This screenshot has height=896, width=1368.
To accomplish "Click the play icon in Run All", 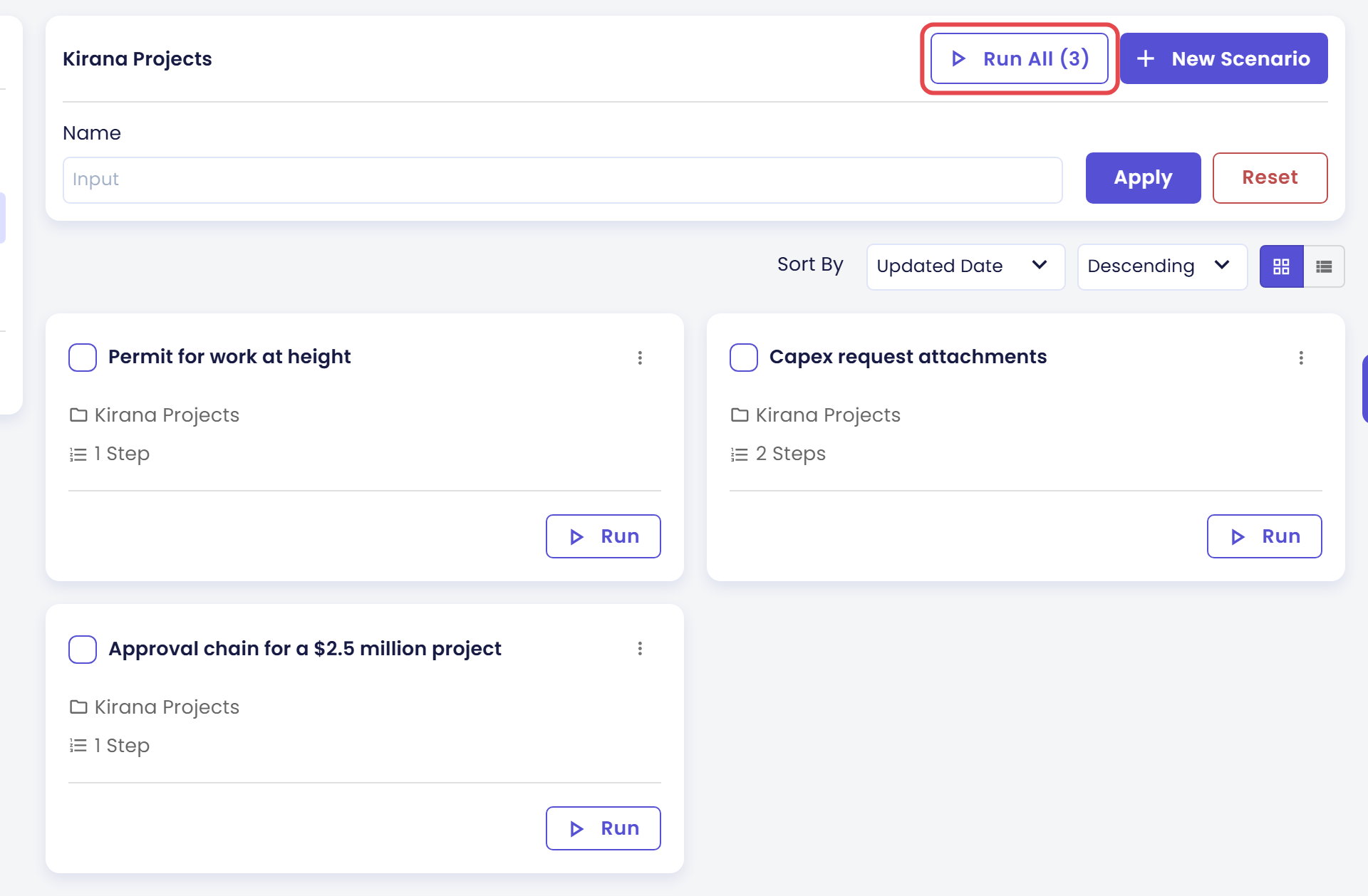I will 959,58.
